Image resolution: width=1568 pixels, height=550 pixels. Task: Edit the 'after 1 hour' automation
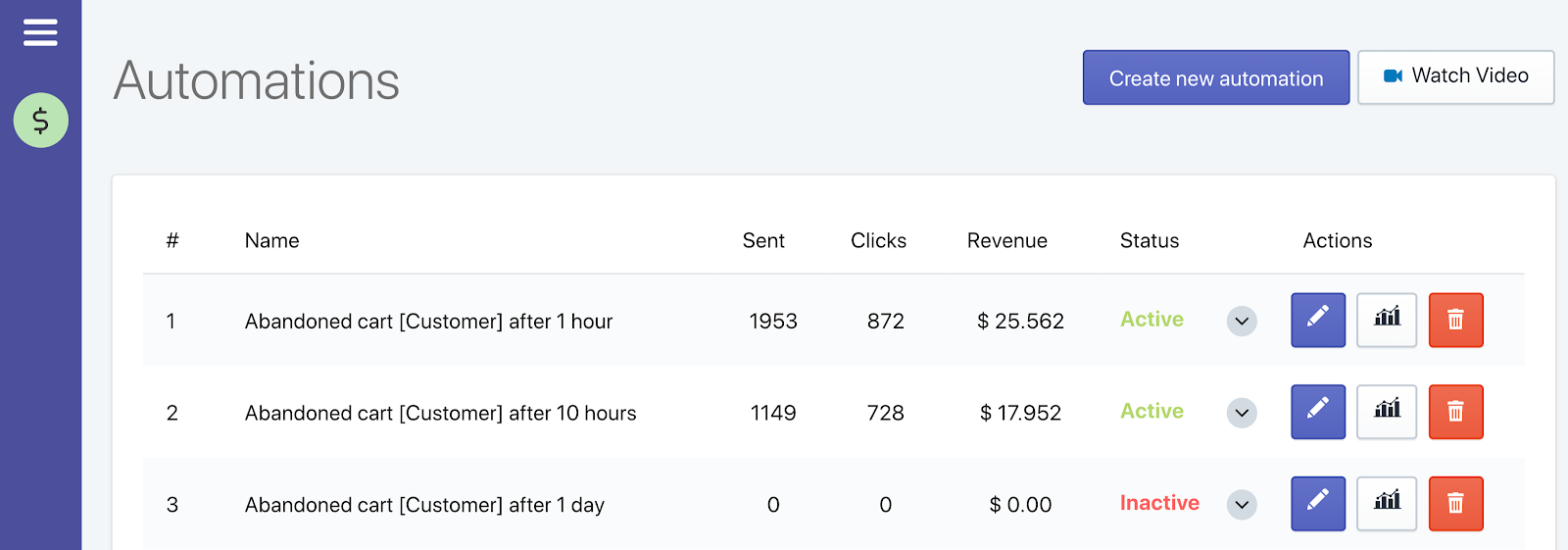tap(1318, 321)
